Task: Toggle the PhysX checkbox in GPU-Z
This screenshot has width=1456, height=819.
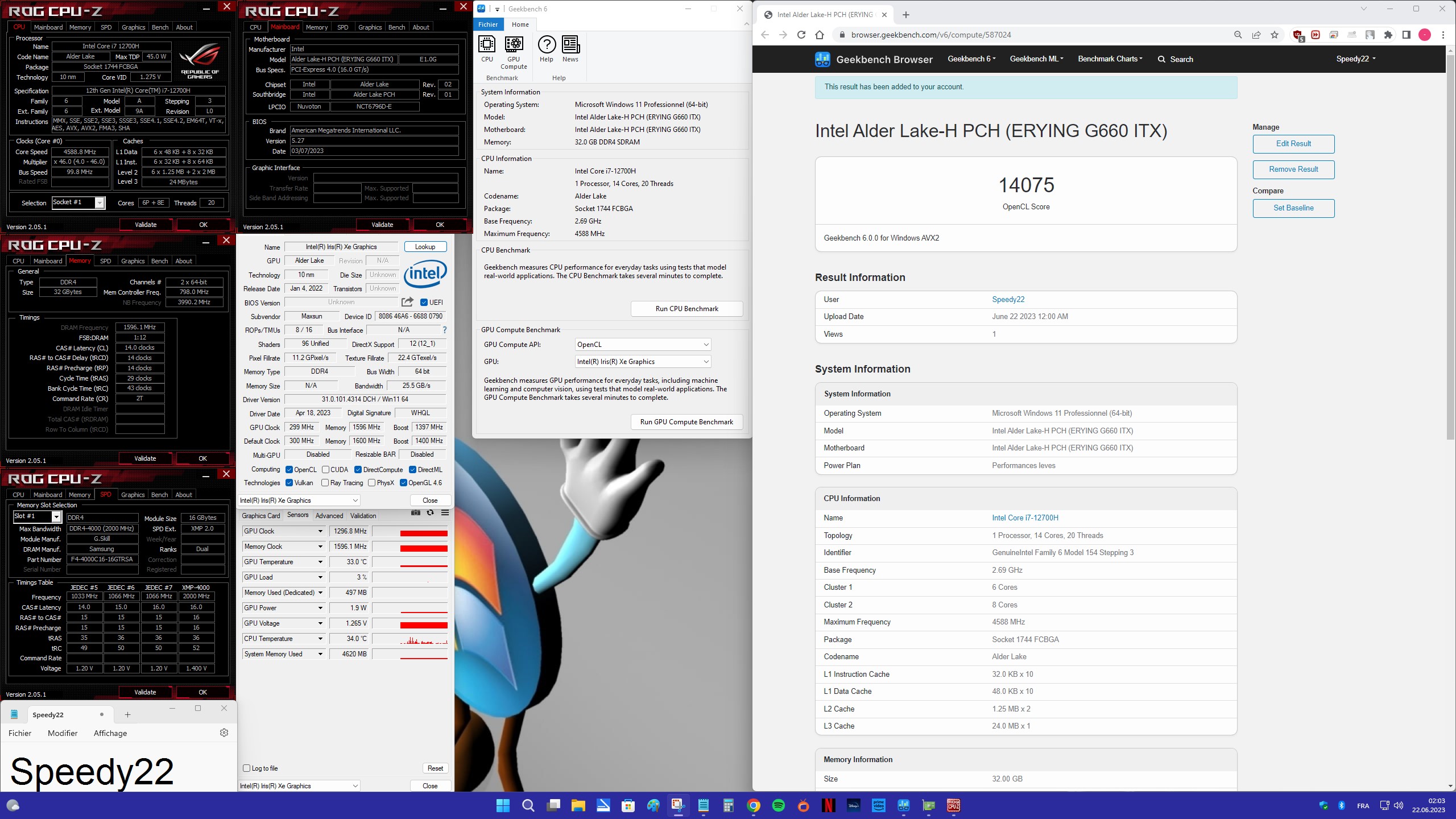Action: coord(371,483)
